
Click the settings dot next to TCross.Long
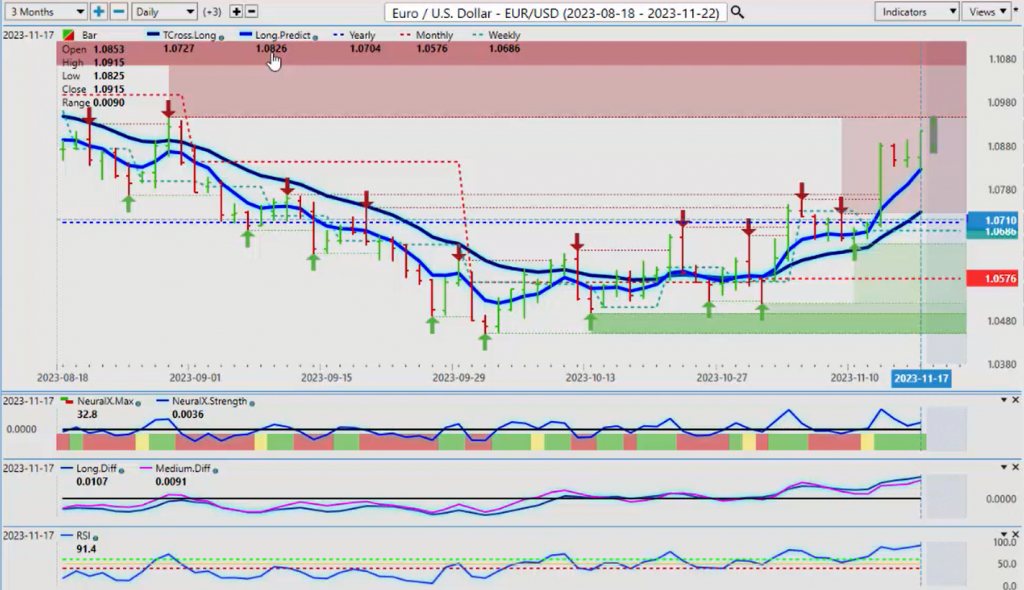pyautogui.click(x=222, y=37)
